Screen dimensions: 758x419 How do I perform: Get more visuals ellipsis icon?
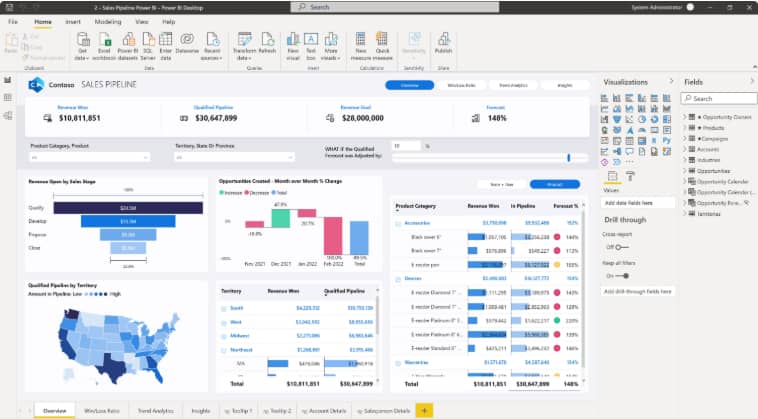(x=629, y=162)
